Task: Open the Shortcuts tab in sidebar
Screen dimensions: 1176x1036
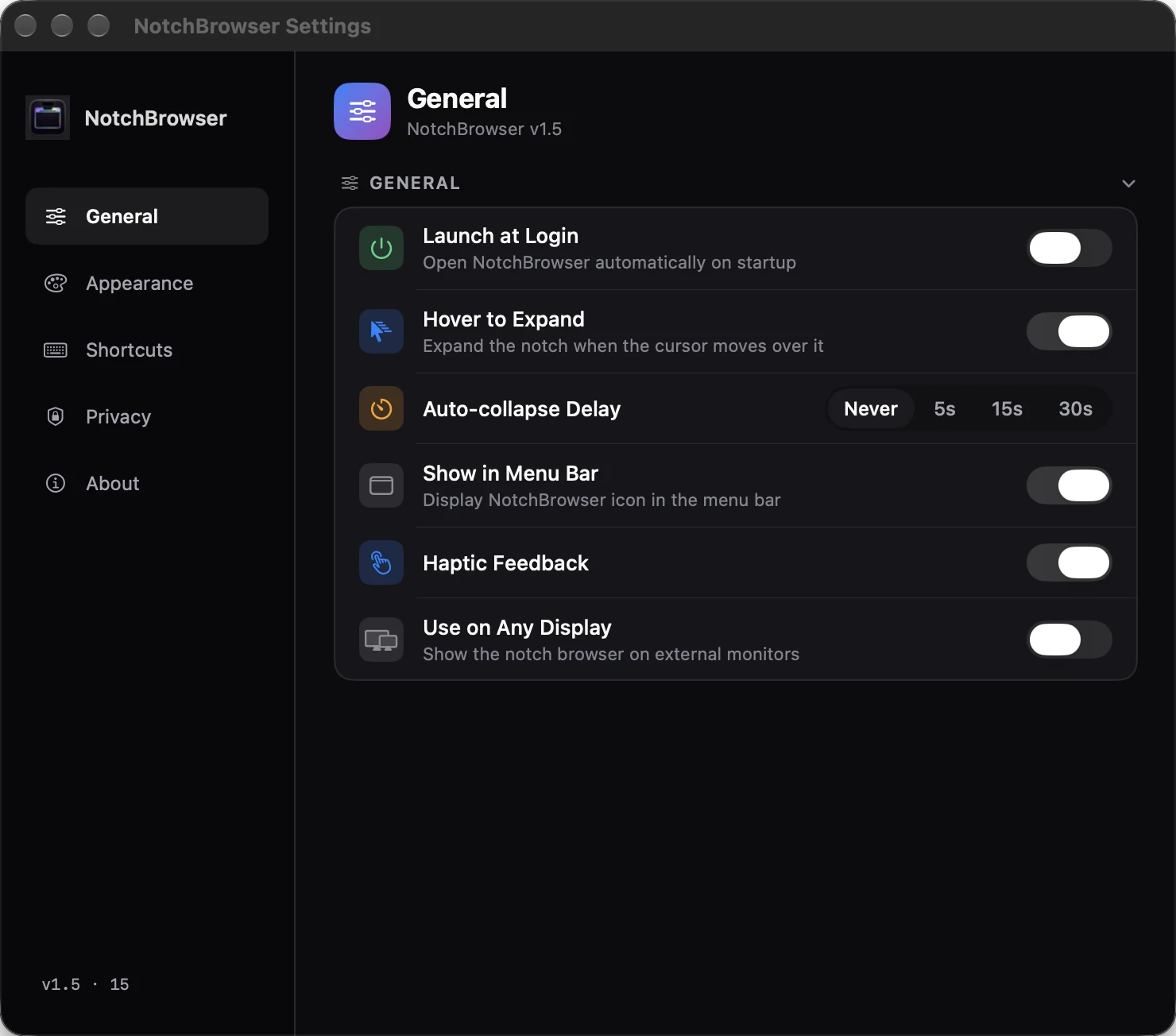Action: click(x=147, y=350)
